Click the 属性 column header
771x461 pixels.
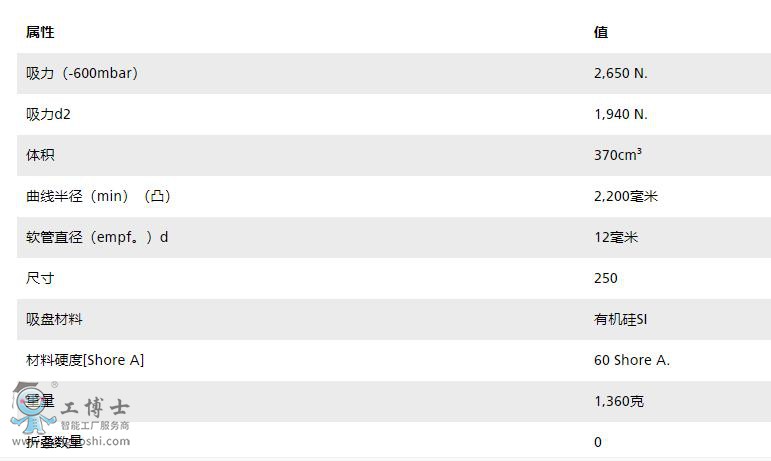[x=40, y=32]
